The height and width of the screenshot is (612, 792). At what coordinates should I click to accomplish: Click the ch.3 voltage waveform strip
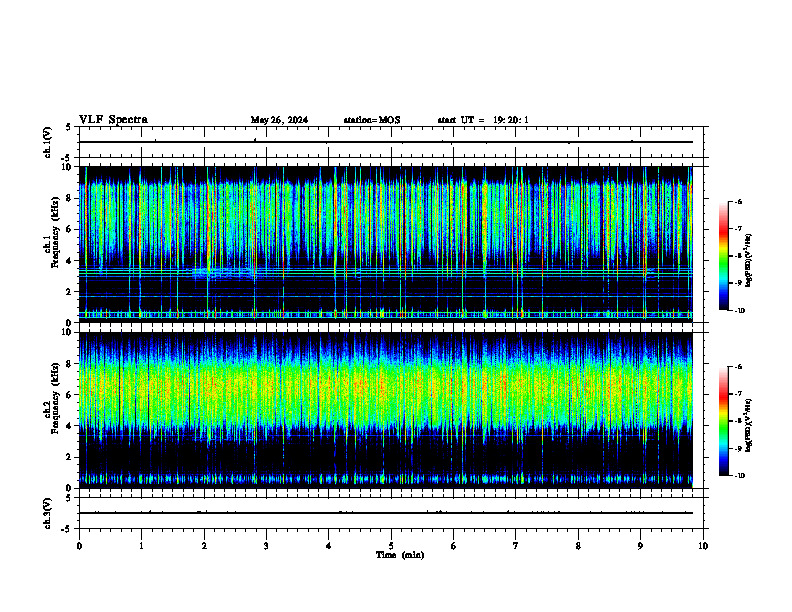click(x=391, y=513)
